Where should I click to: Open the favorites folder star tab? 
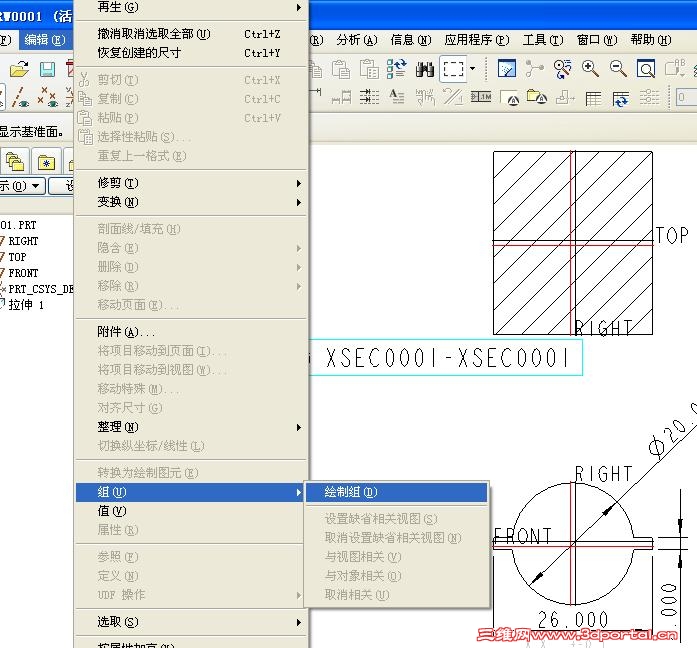point(46,162)
